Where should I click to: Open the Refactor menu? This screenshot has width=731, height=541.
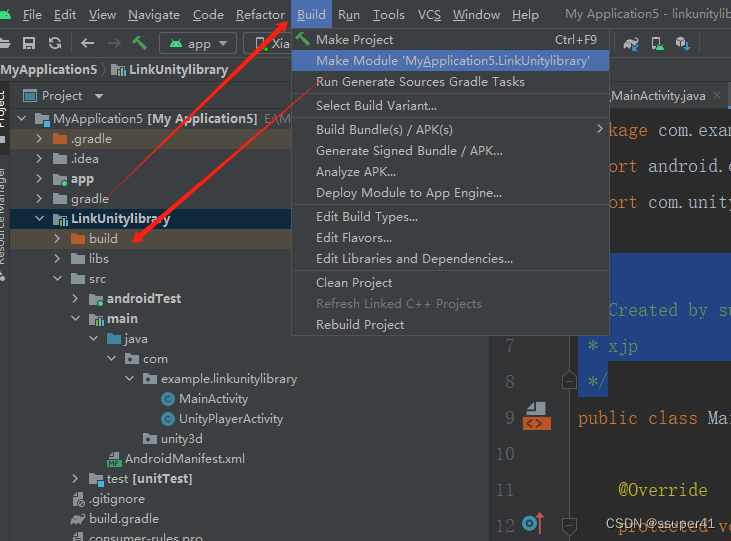pos(260,15)
